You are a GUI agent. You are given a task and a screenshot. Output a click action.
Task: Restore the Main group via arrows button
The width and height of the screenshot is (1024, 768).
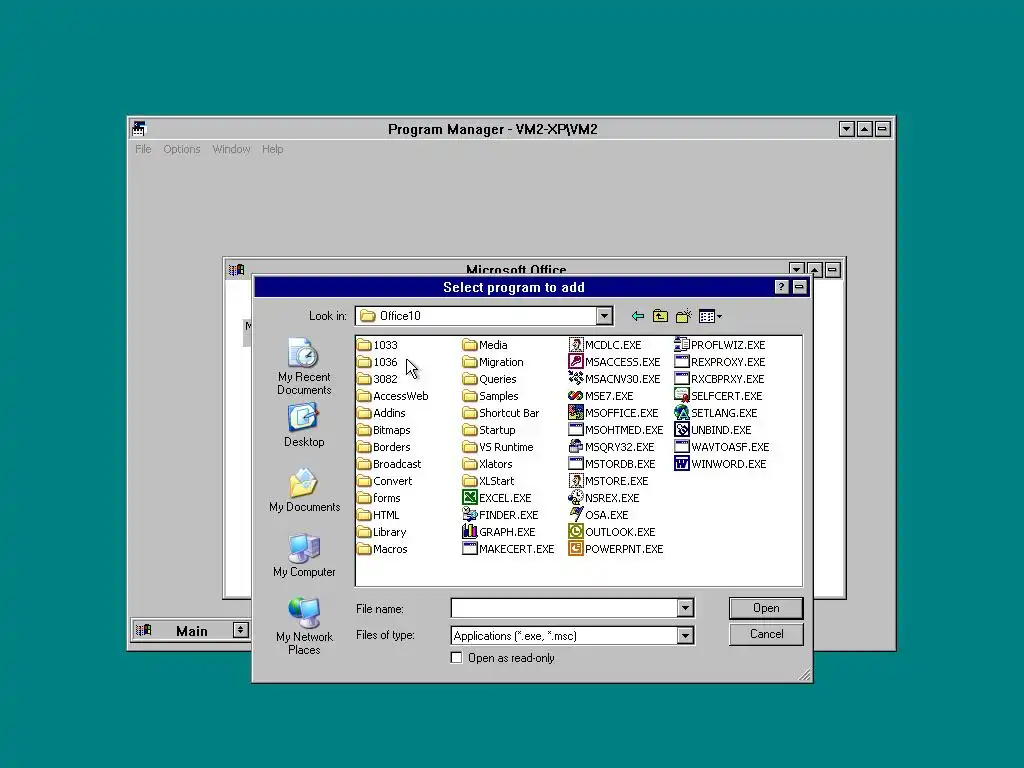[x=240, y=630]
